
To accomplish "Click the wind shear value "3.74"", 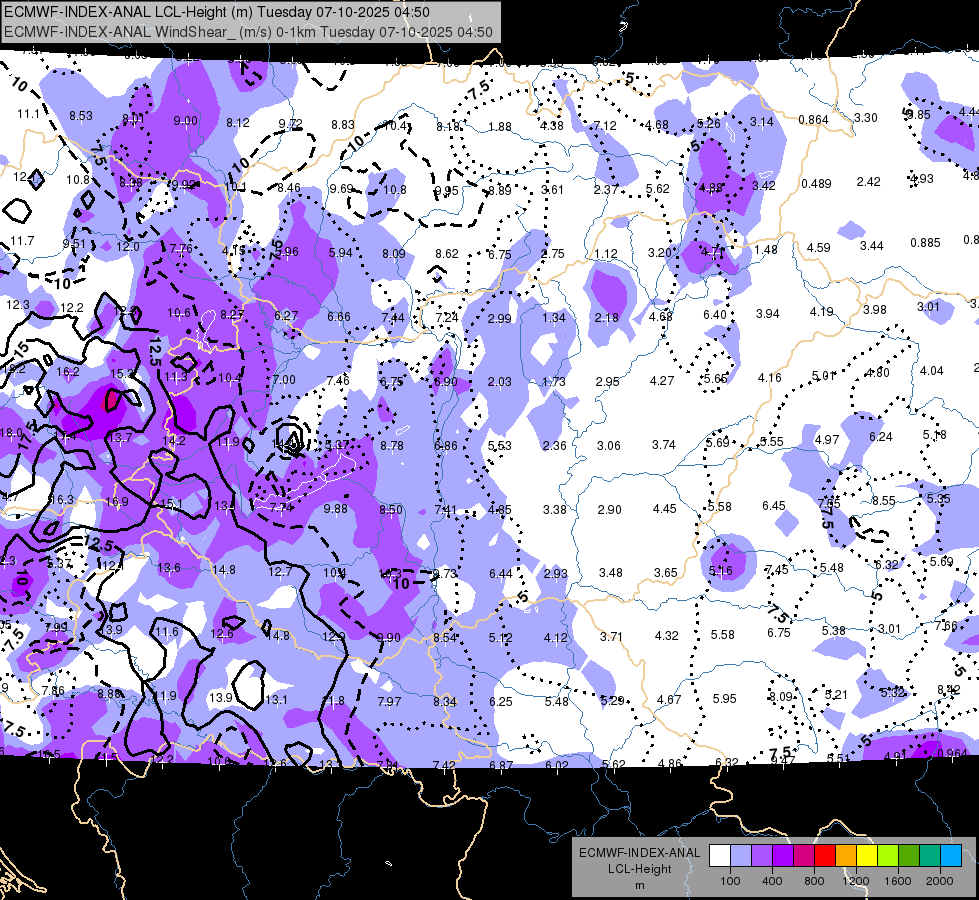I will pyautogui.click(x=664, y=445).
